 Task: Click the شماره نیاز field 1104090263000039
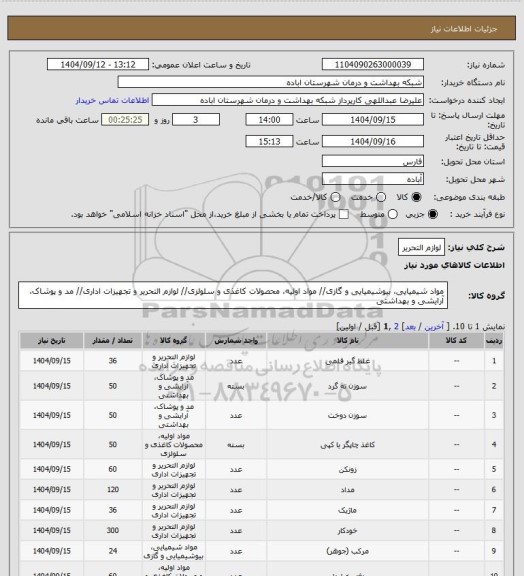point(373,64)
